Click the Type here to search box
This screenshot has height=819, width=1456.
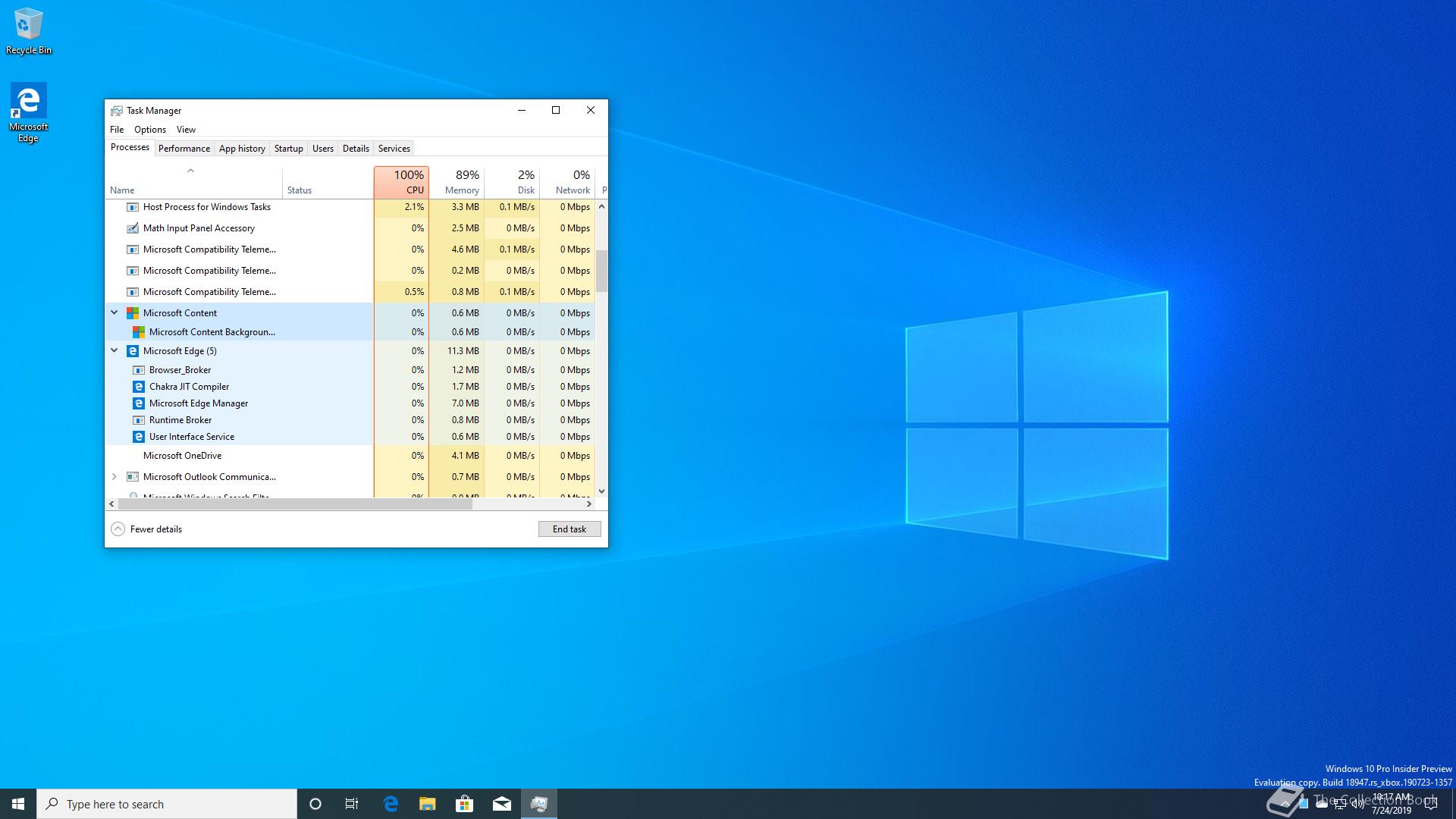tap(167, 804)
